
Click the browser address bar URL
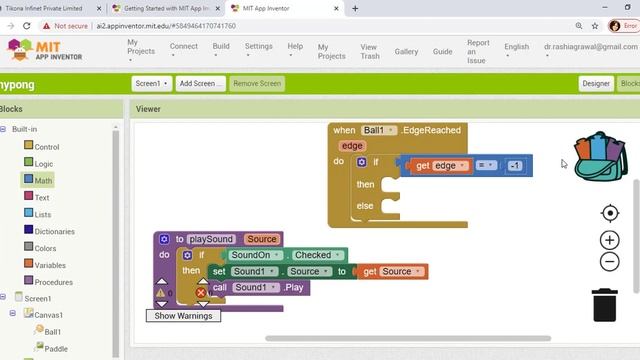(166, 26)
